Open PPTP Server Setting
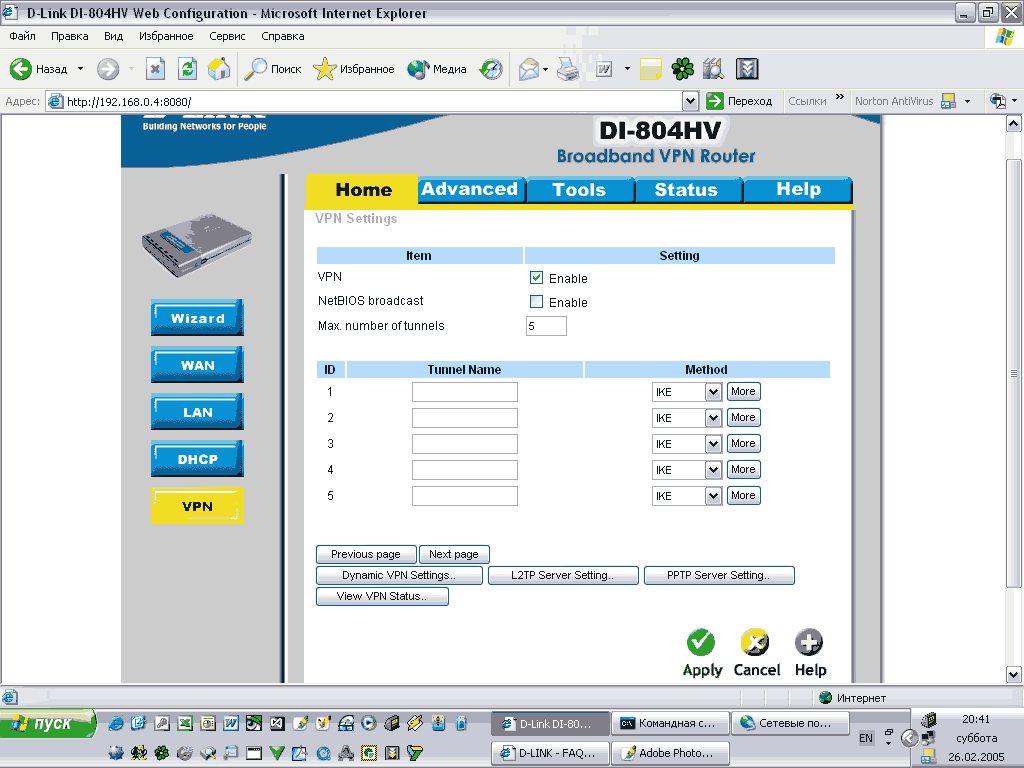The height and width of the screenshot is (768, 1024). tap(719, 575)
